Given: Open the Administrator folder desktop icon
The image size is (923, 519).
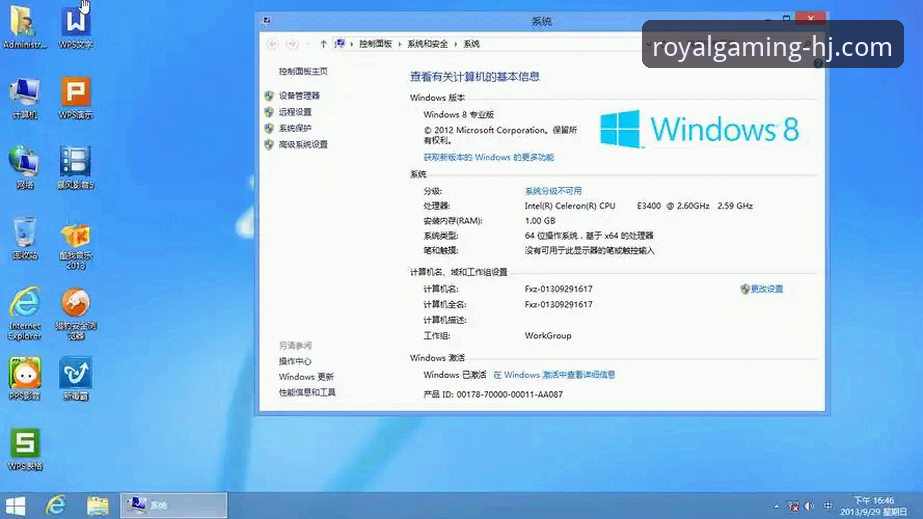Looking at the screenshot, I should tap(24, 26).
